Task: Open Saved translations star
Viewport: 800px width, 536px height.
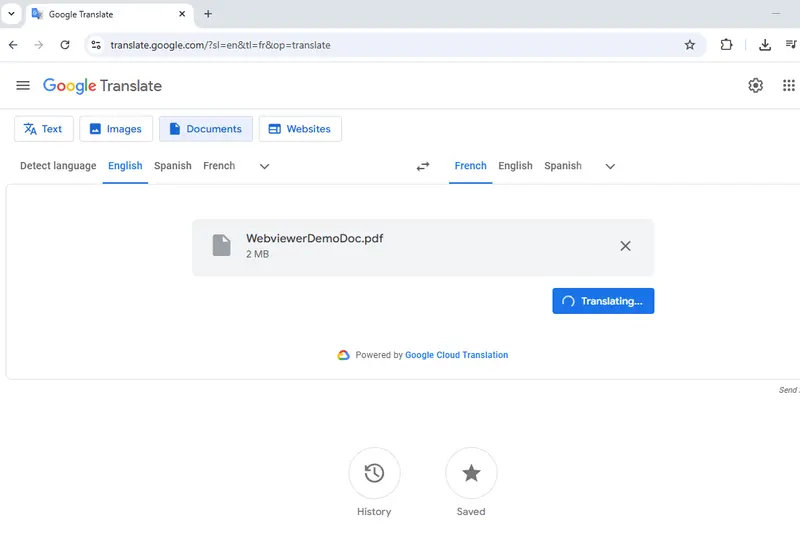Action: point(471,473)
